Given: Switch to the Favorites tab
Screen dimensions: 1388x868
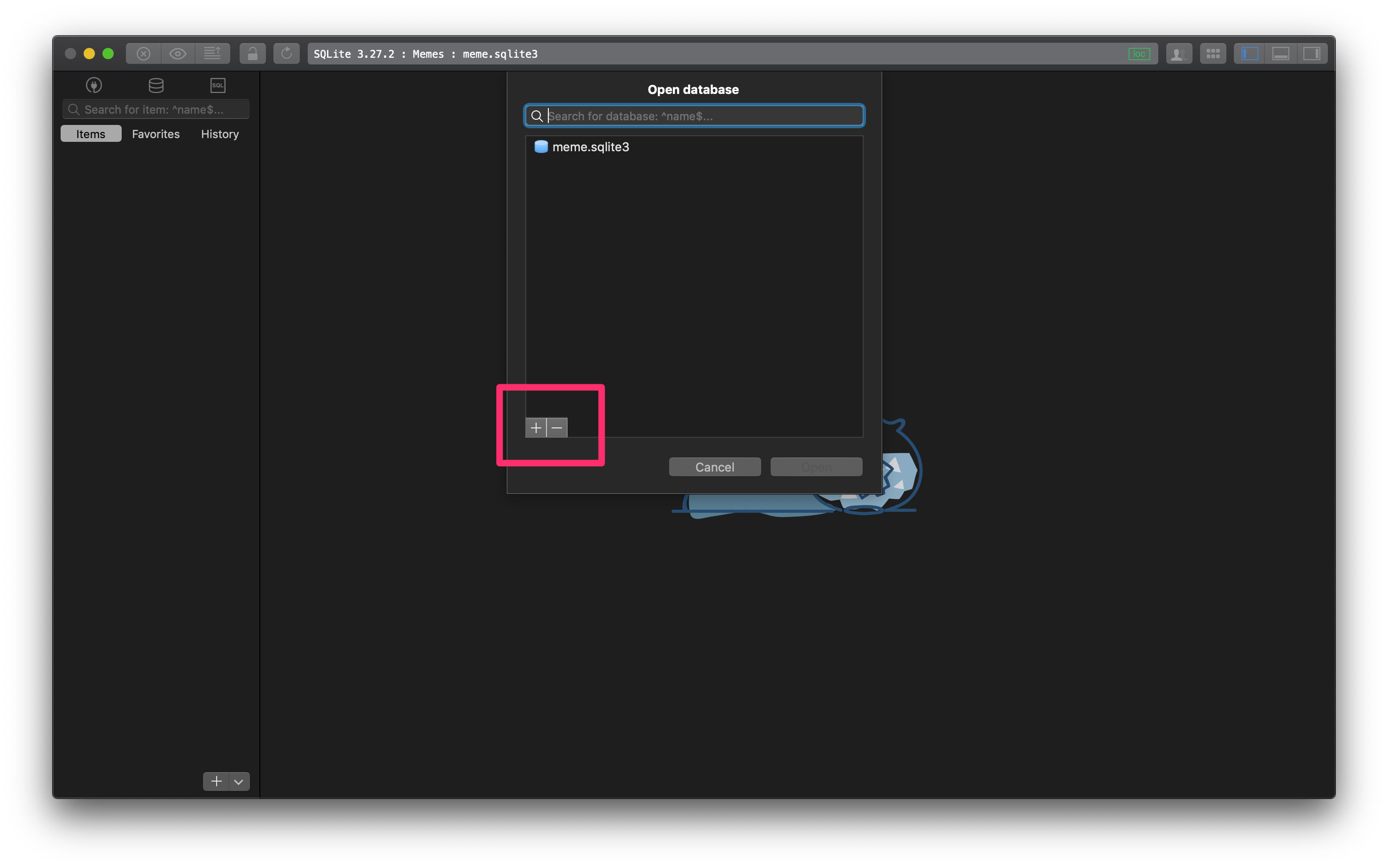Looking at the screenshot, I should [156, 134].
